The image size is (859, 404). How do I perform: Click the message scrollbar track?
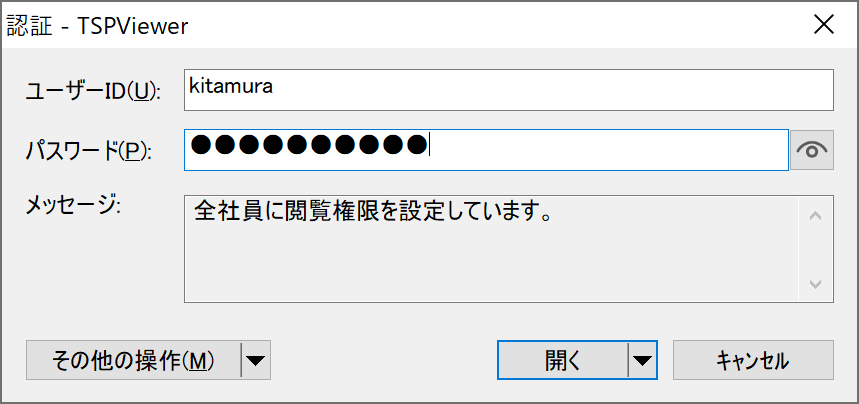814,250
